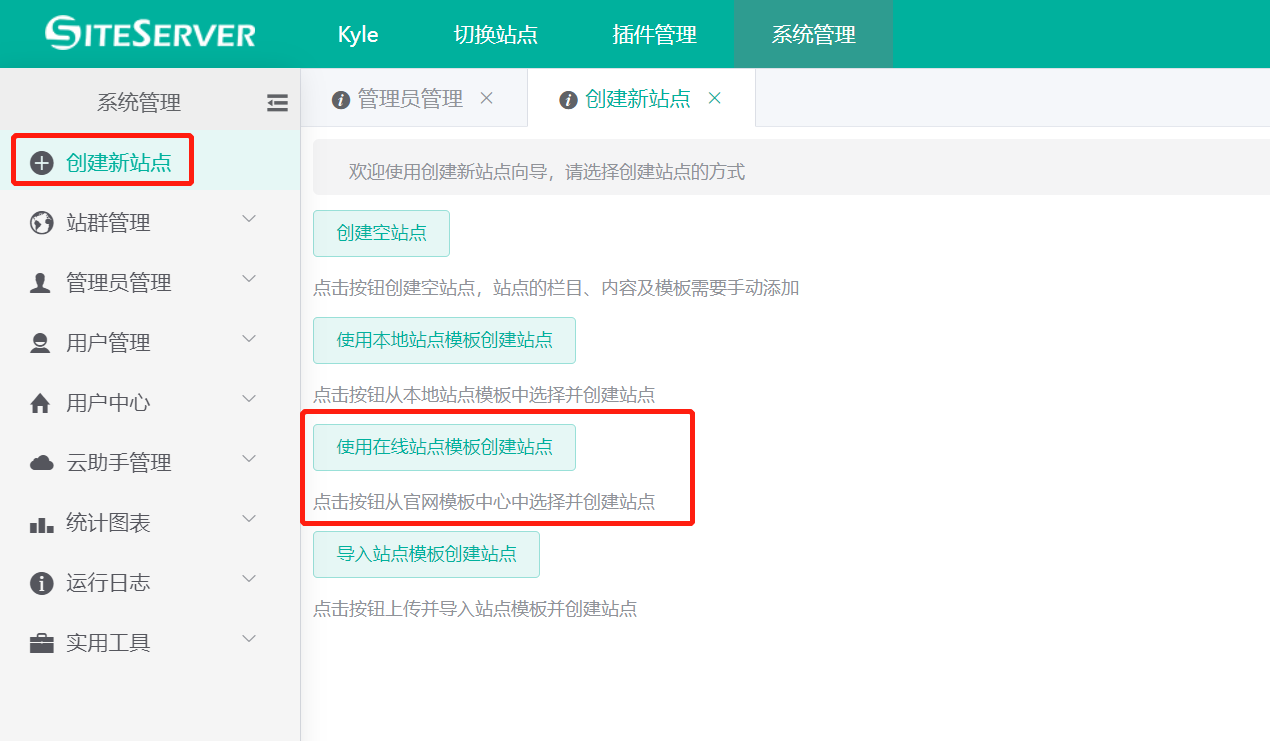Screen dimensions: 1270x741
Task: Expand the 运行日志 chevron
Action: [250, 580]
